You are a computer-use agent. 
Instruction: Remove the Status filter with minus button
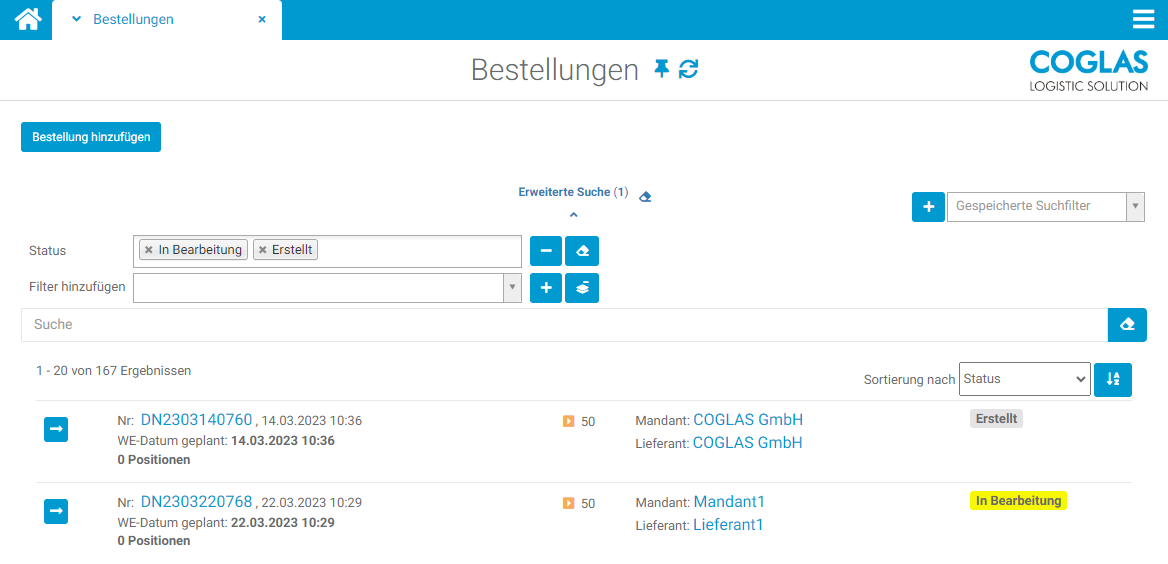[545, 250]
